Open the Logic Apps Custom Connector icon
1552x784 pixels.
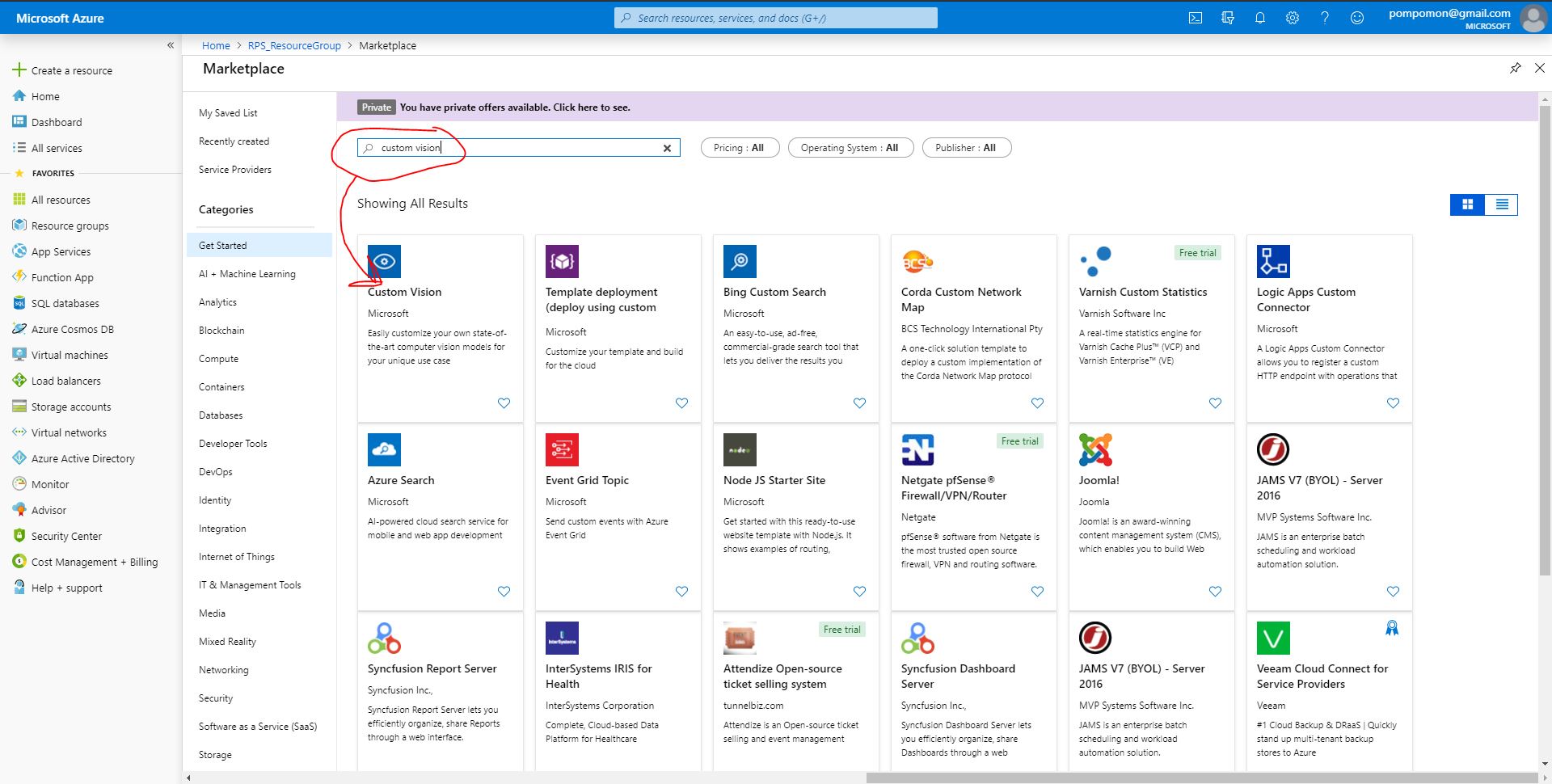point(1273,261)
